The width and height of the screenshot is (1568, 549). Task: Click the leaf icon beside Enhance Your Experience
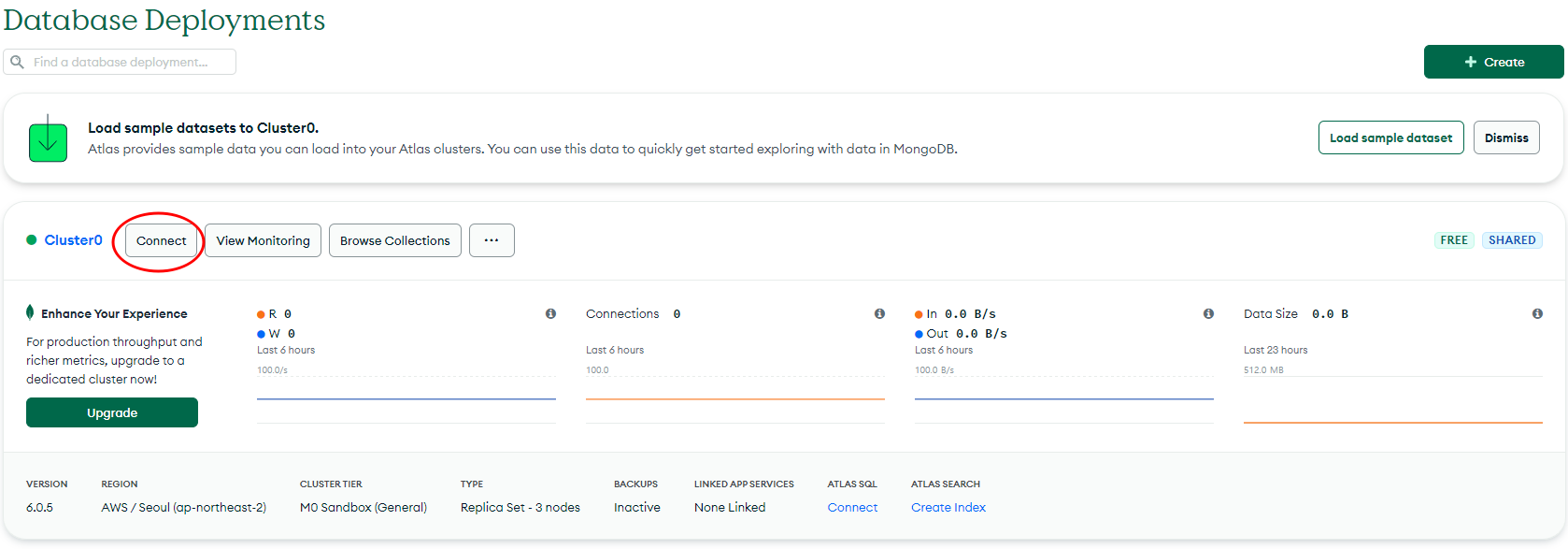click(30, 312)
